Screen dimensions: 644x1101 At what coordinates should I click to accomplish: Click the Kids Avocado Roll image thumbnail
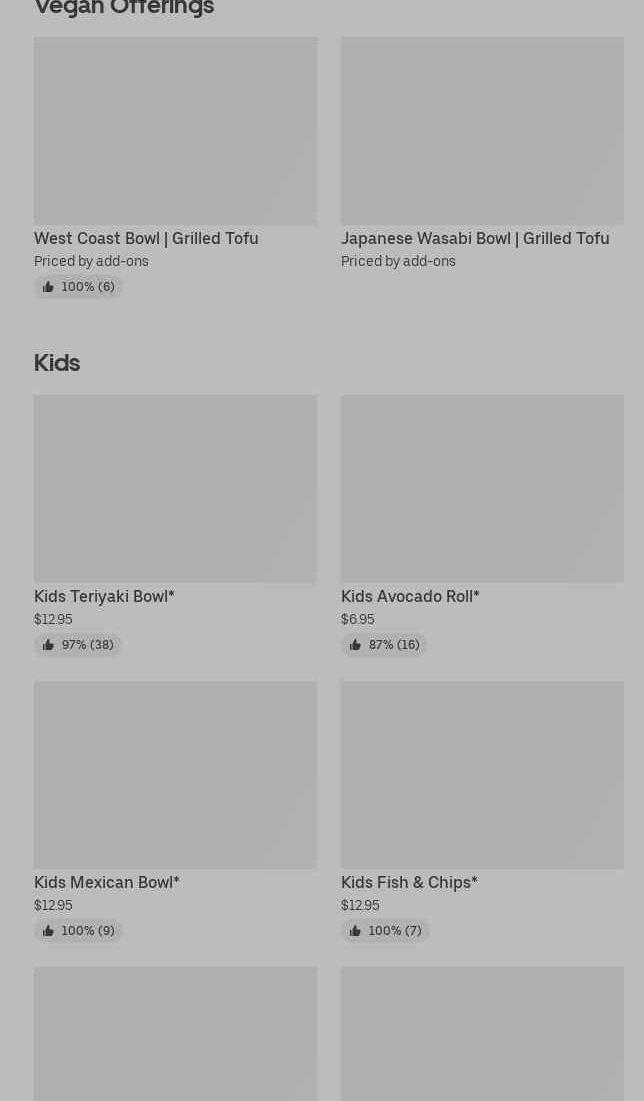(x=482, y=488)
